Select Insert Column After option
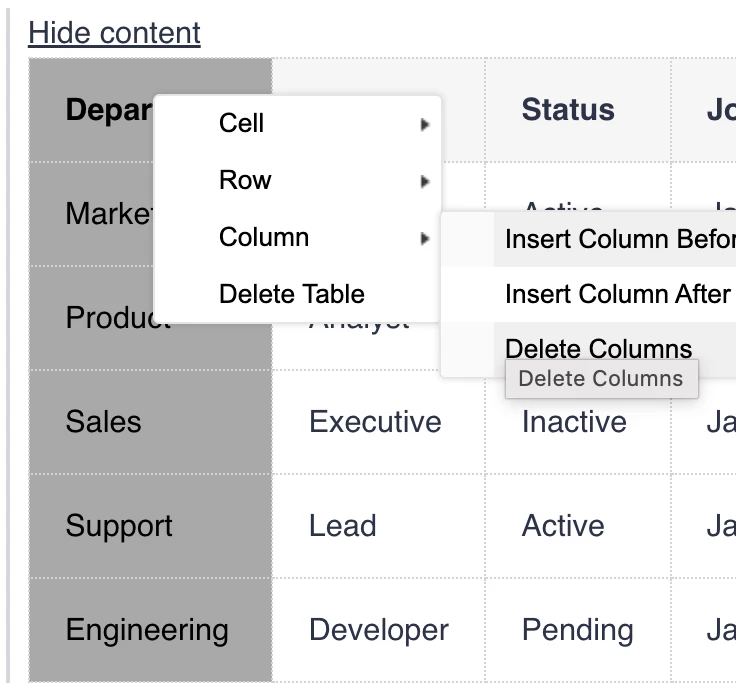The width and height of the screenshot is (736, 696). [617, 294]
